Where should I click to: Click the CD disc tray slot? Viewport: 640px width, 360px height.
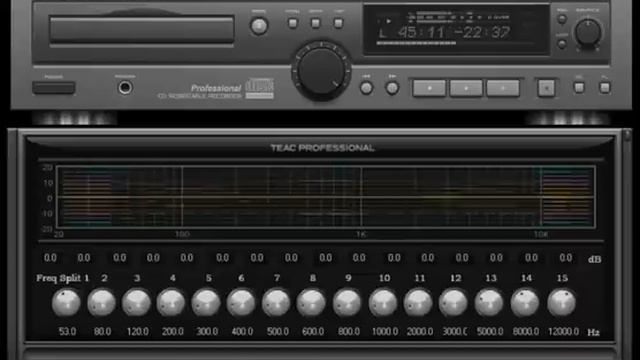click(x=142, y=30)
